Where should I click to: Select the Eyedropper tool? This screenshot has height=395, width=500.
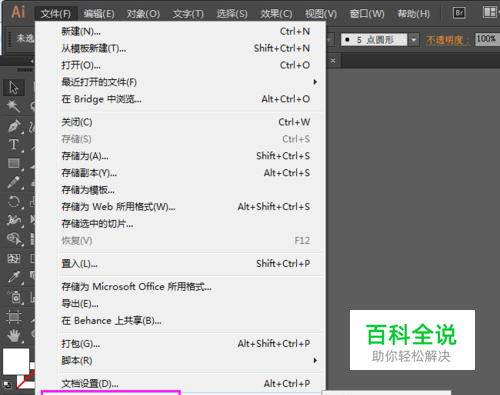point(14,277)
